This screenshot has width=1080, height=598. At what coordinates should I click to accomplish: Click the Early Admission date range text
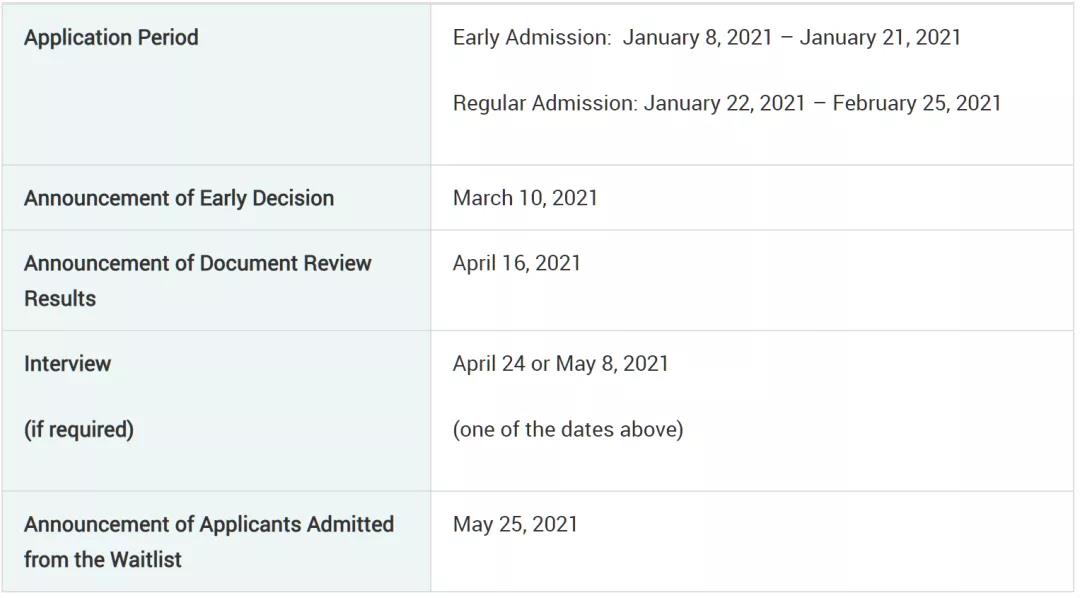[707, 37]
